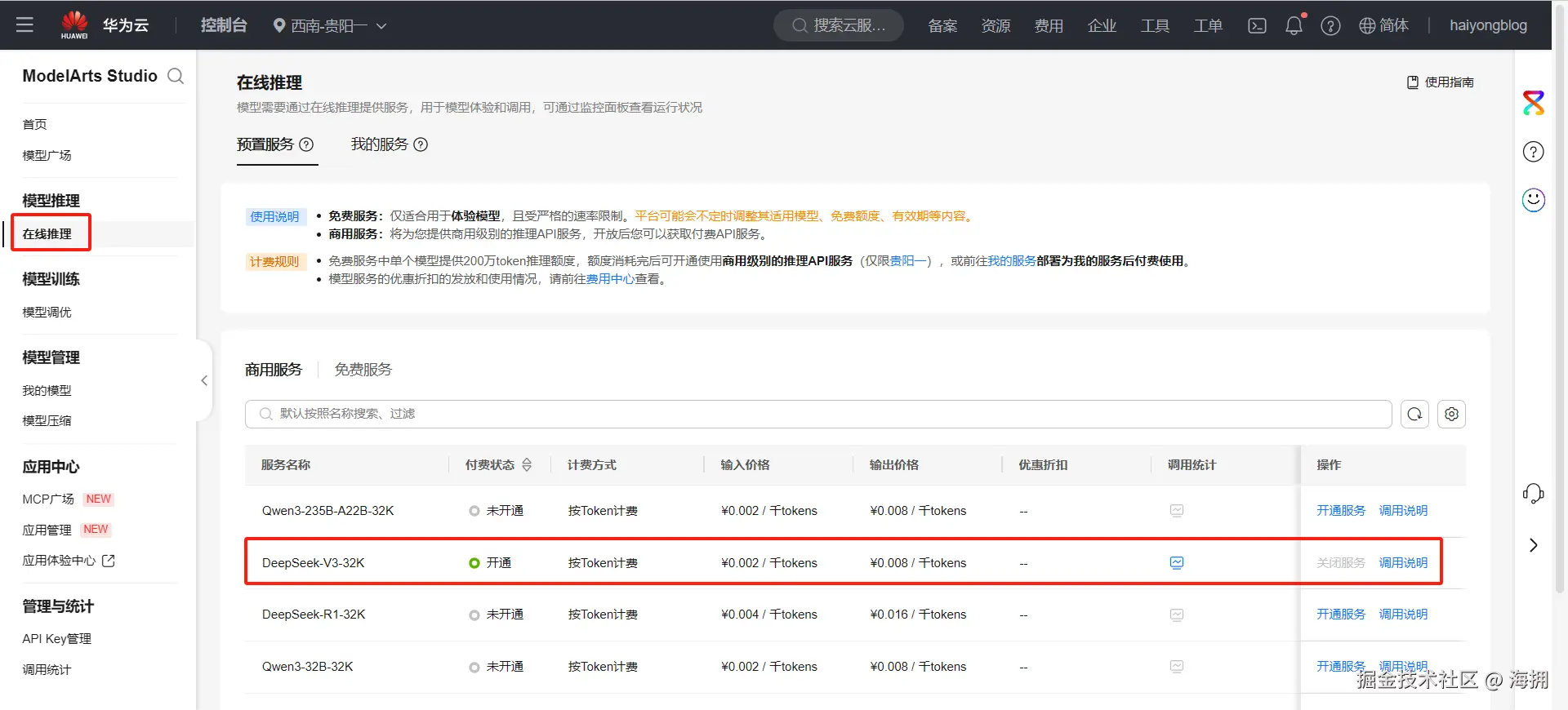Open the 备案 top menu
The width and height of the screenshot is (1568, 710).
tap(942, 25)
